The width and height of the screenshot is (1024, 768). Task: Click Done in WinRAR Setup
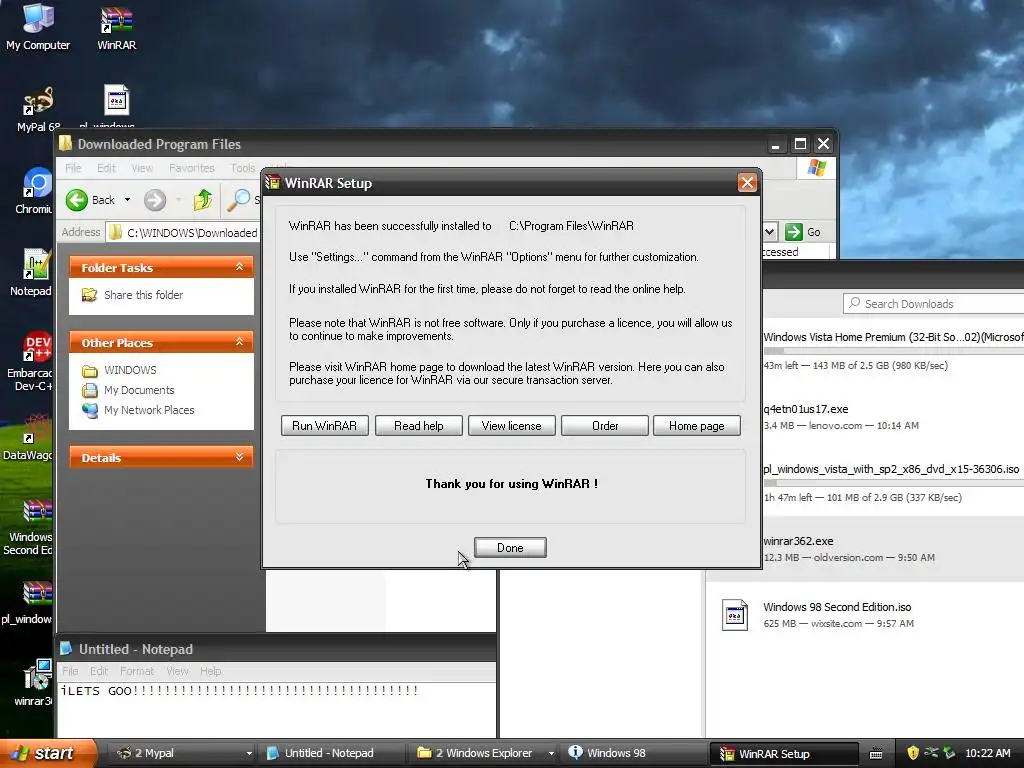tap(510, 548)
